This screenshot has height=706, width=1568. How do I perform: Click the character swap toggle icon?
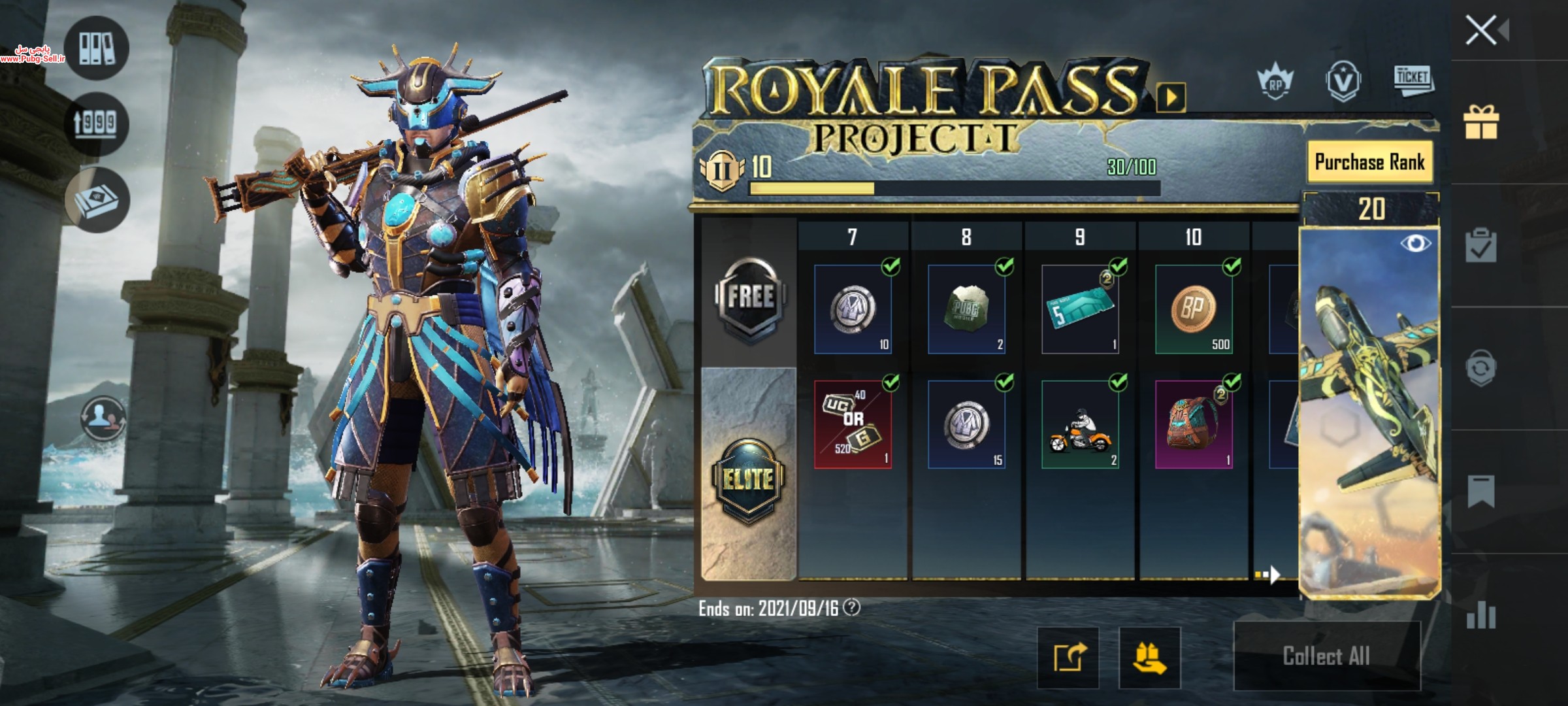coord(103,417)
